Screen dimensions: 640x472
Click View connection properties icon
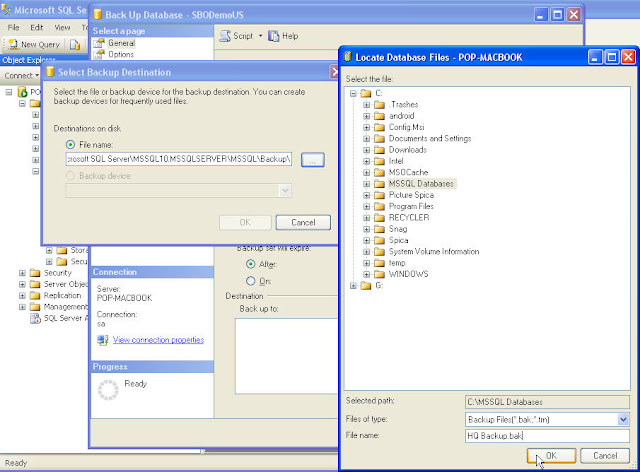(x=102, y=340)
